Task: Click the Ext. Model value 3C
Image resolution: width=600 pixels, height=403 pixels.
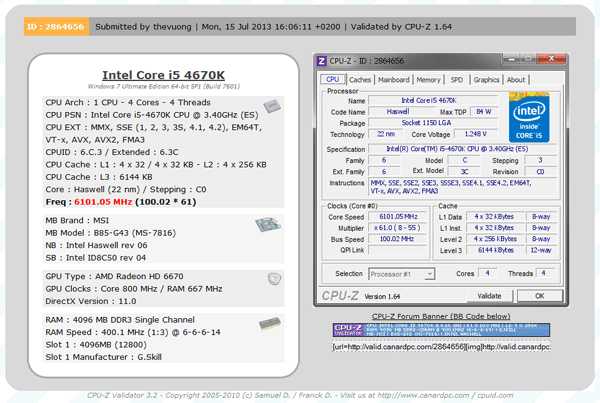Action: pyautogui.click(x=464, y=171)
